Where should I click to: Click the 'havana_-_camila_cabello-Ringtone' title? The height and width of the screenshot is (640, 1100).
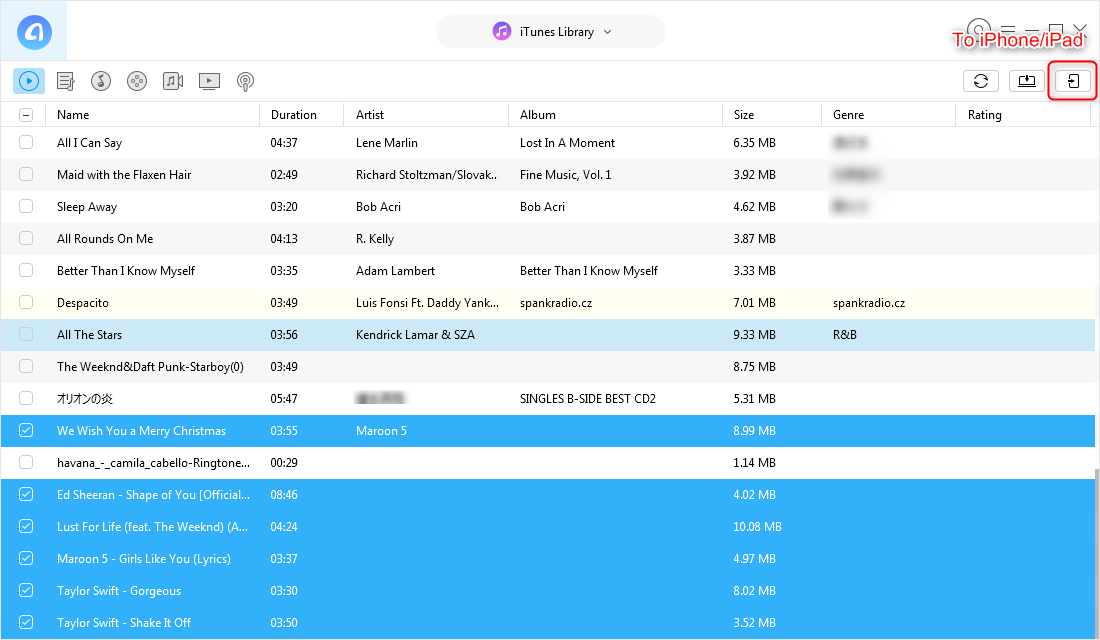click(x=153, y=462)
